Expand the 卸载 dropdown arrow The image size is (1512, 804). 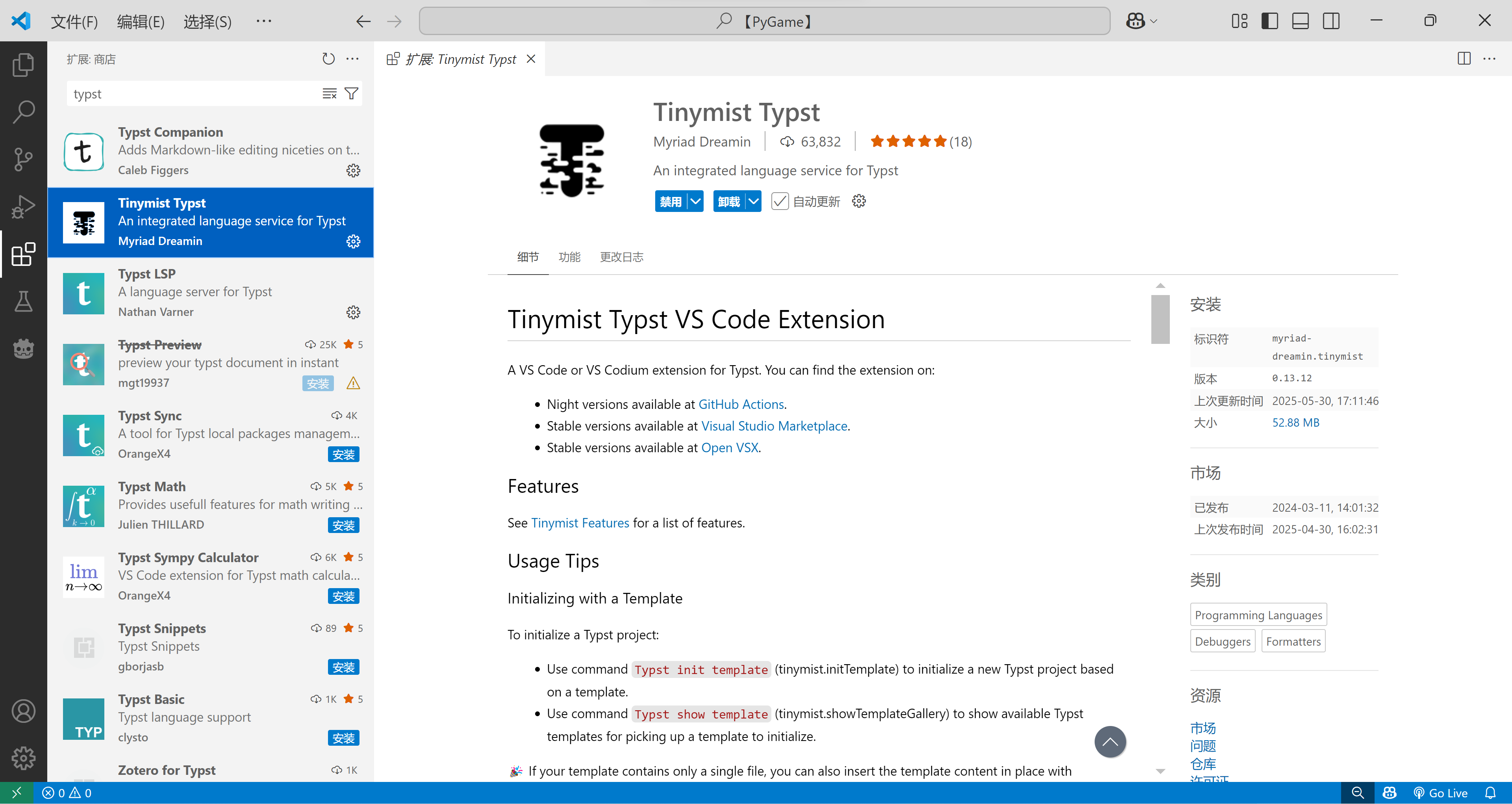[754, 201]
